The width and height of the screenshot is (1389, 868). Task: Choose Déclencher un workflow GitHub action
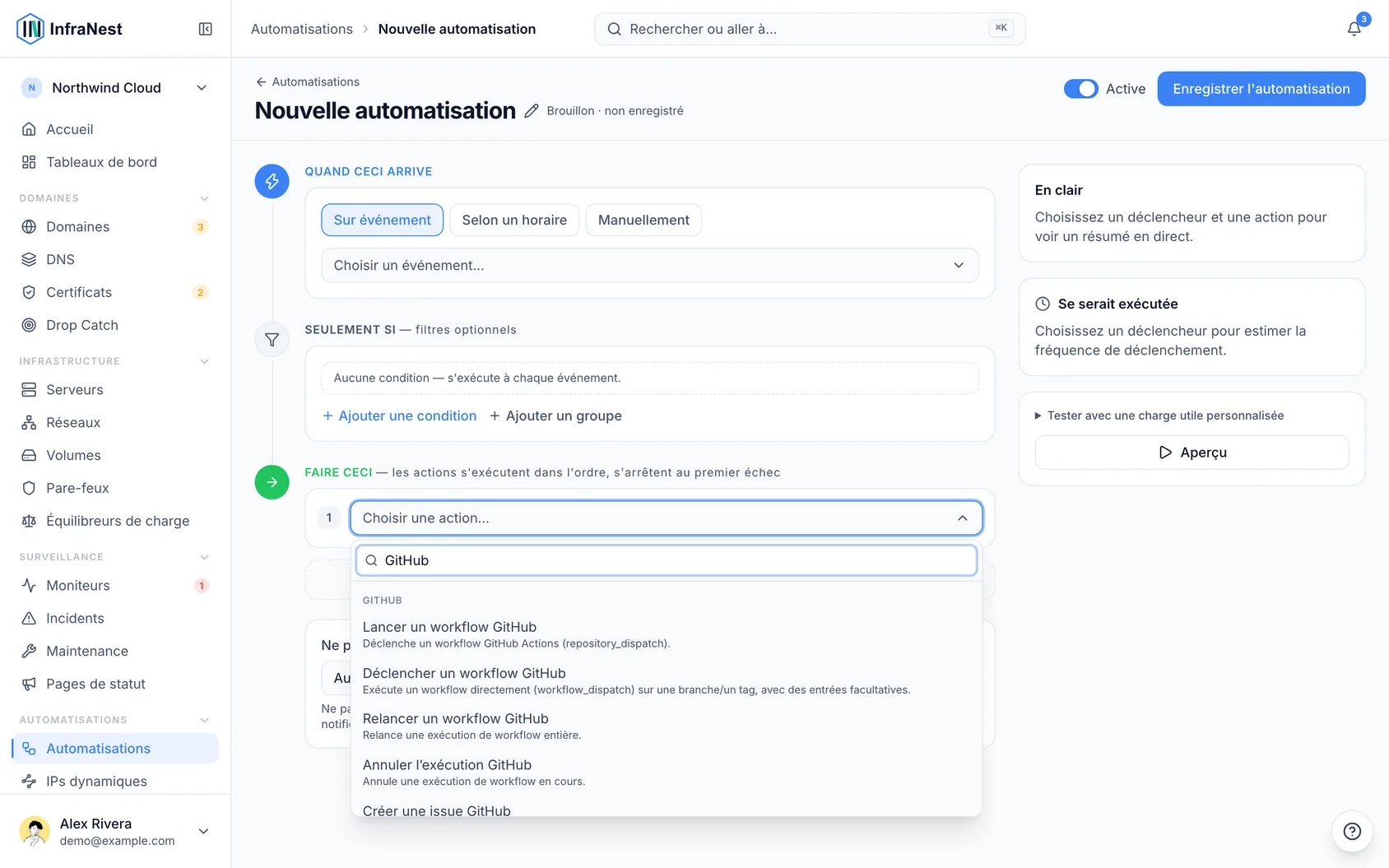[667, 680]
